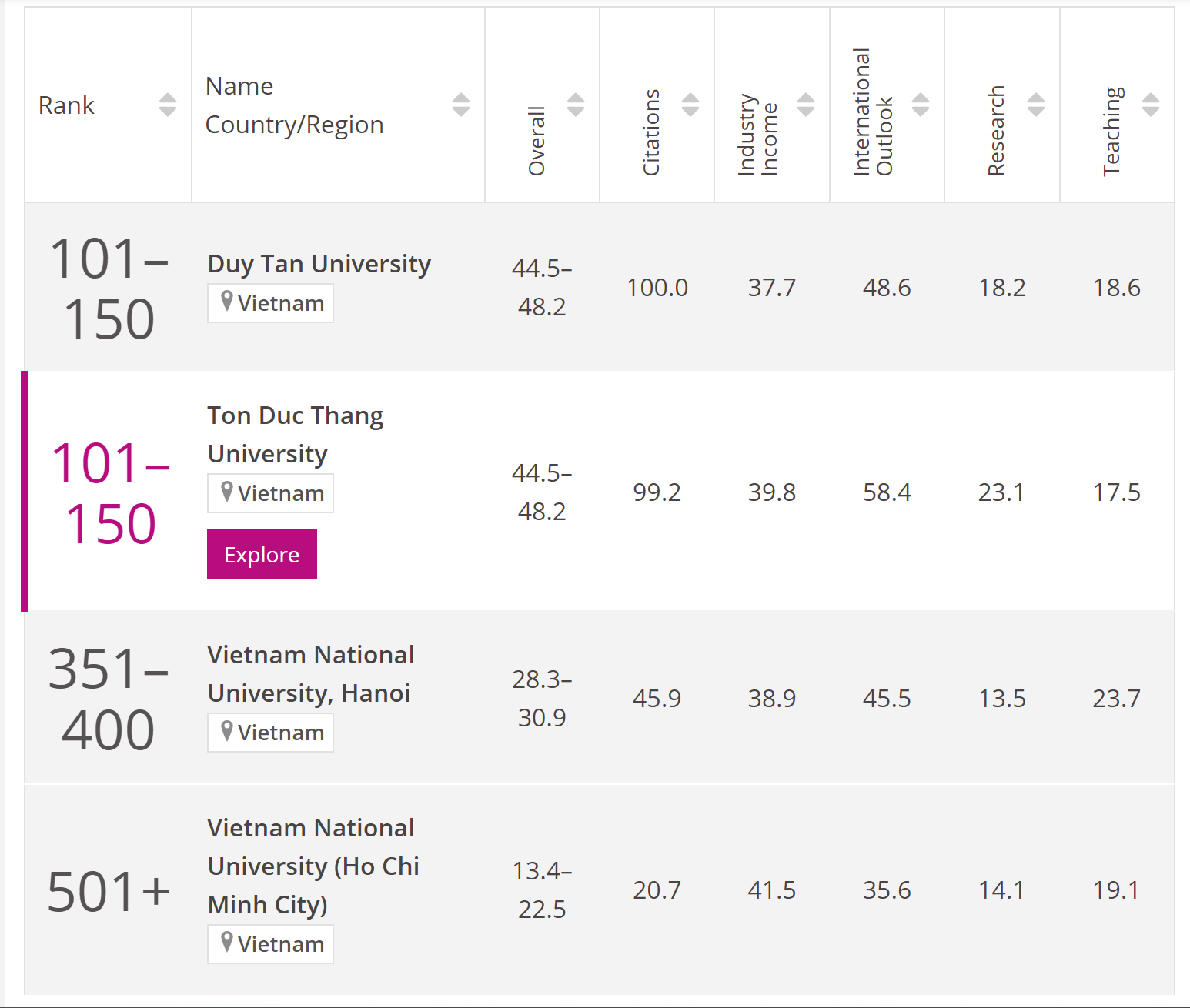The width and height of the screenshot is (1190, 1008).
Task: Sort by Teaching column arrows
Action: [x=1151, y=105]
